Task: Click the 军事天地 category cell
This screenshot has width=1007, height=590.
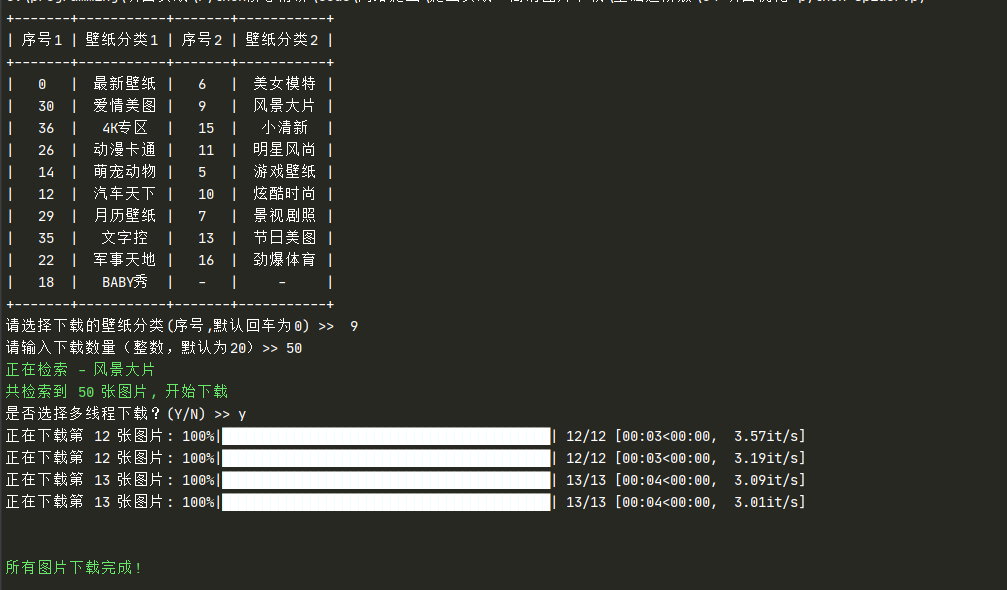Action: tap(125, 259)
